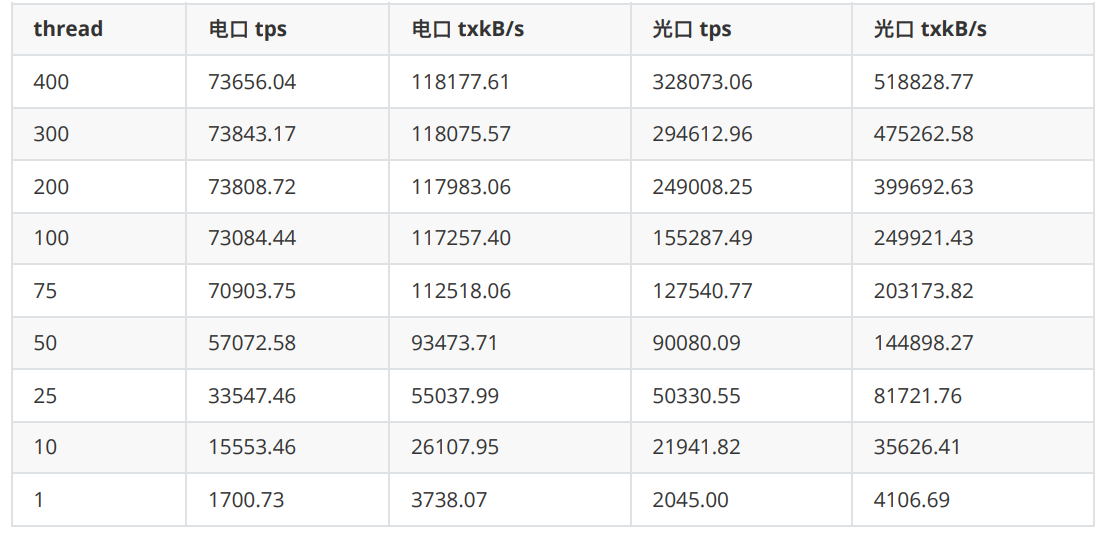The height and width of the screenshot is (536, 1112).
Task: Click the cell showing 73656.04
Action: tap(252, 82)
